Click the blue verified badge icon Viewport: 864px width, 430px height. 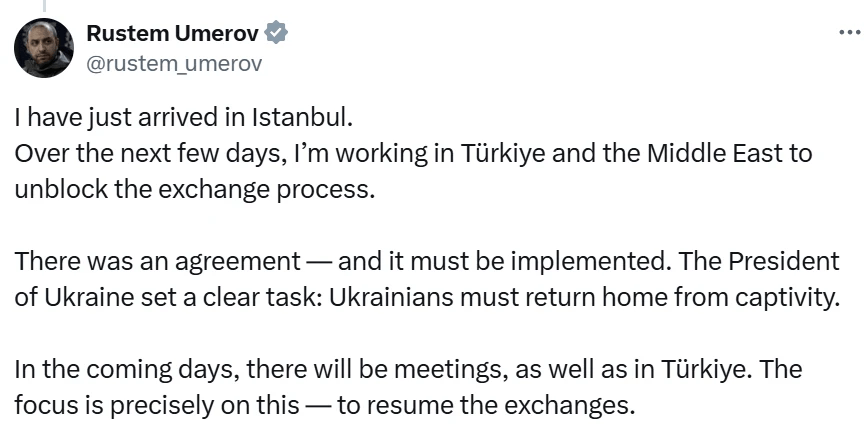click(x=277, y=34)
